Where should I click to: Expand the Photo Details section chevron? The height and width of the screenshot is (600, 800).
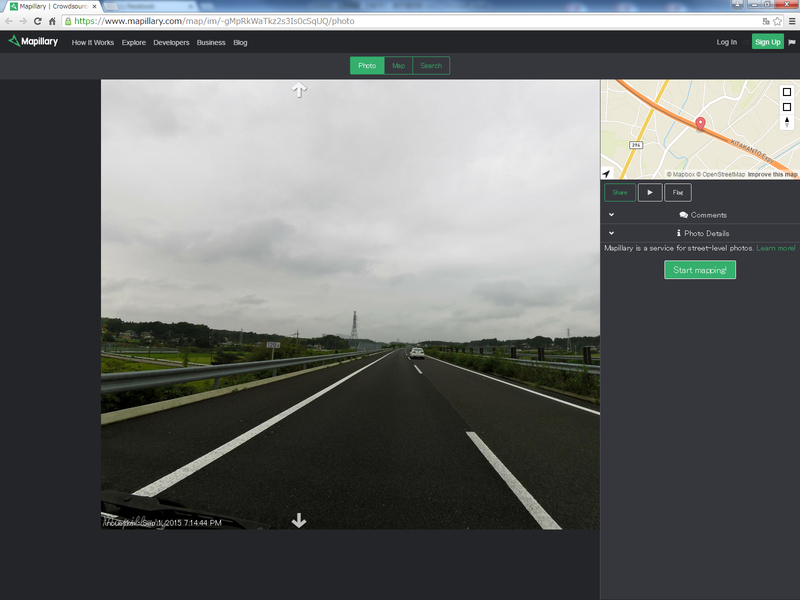pyautogui.click(x=611, y=233)
